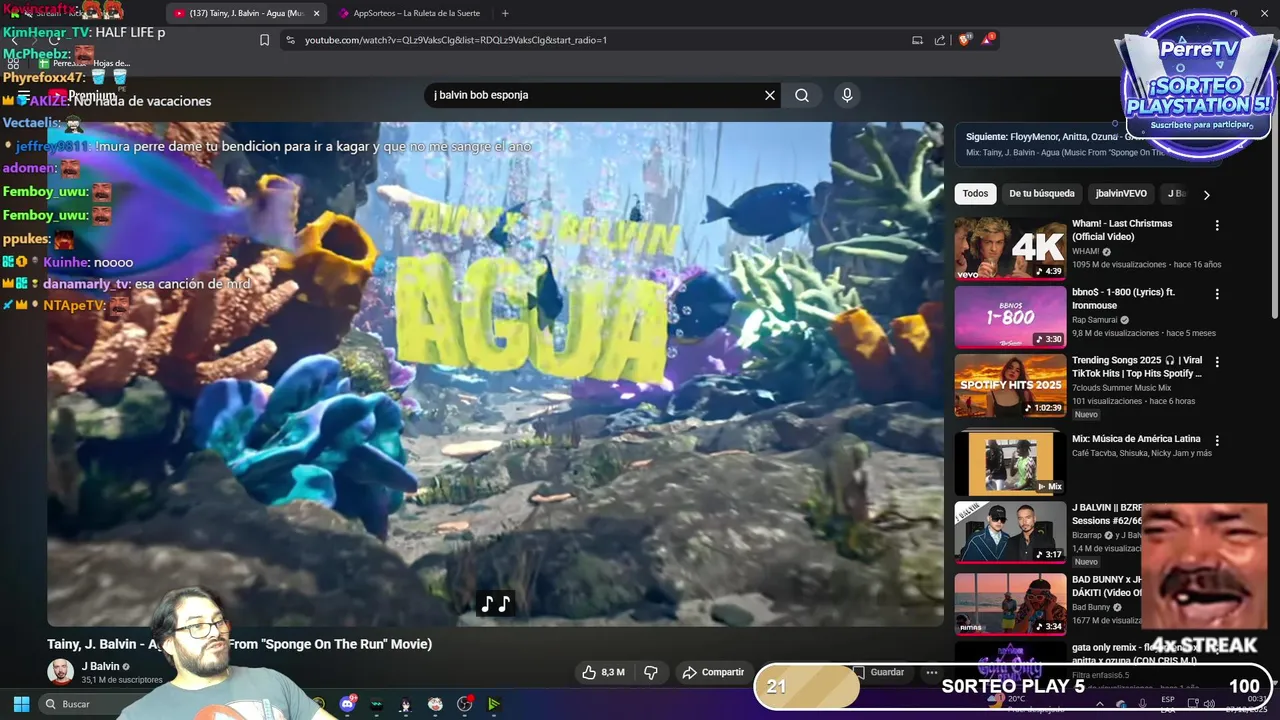Open bbno$ - 1-800 (Lyrics) video title
The width and height of the screenshot is (1280, 720).
pos(1123,298)
